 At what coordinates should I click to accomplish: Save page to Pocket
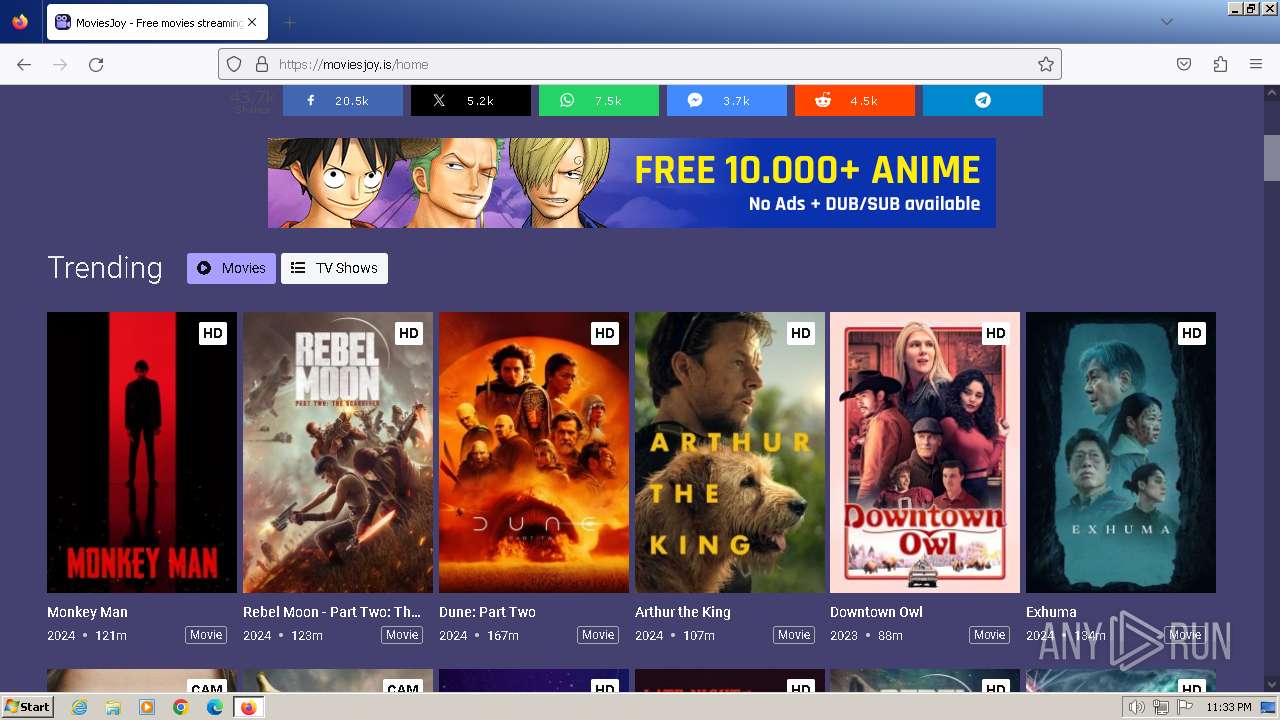click(1184, 64)
